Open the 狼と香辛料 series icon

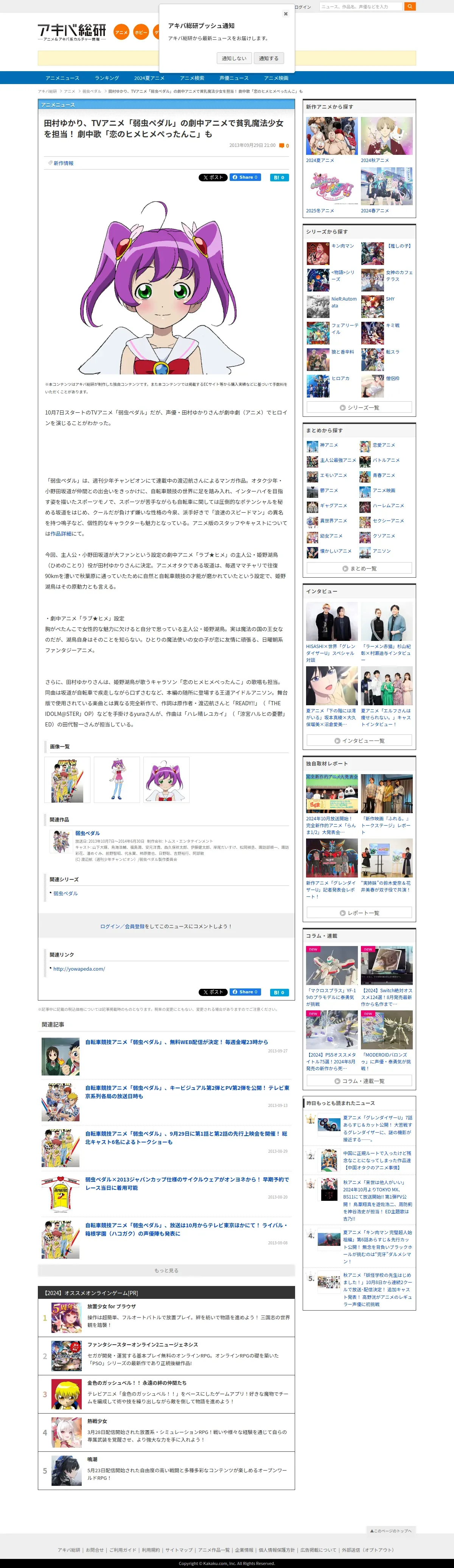coord(318,359)
